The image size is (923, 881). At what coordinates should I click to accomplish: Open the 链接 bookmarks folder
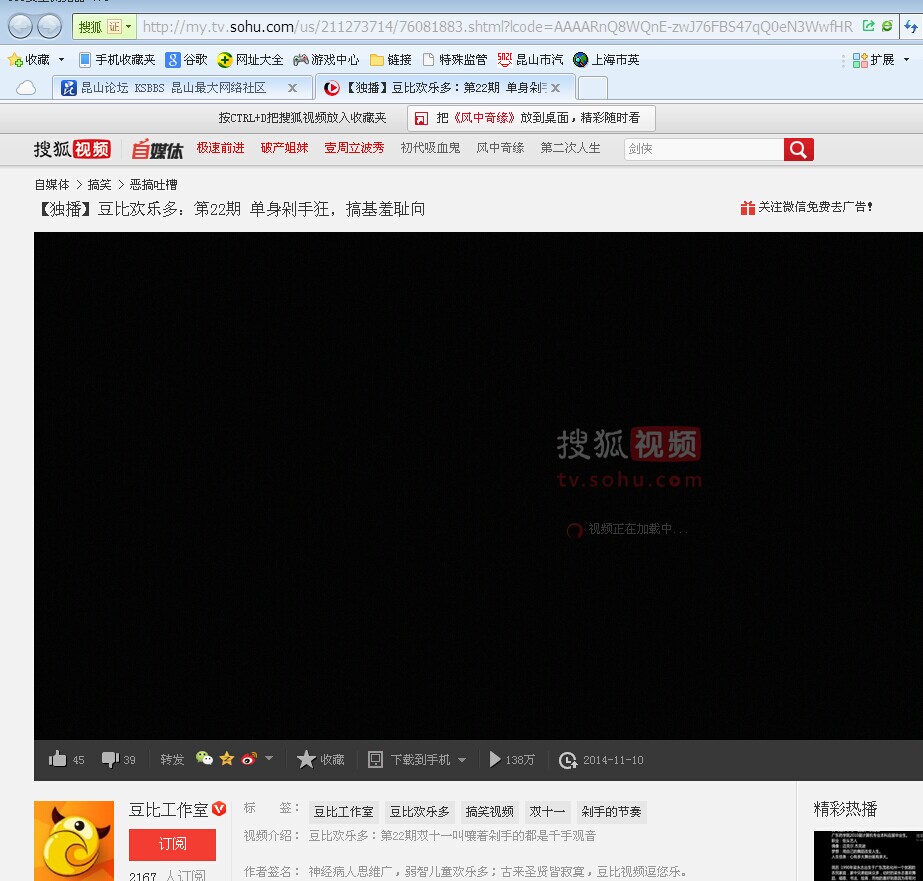coord(391,59)
